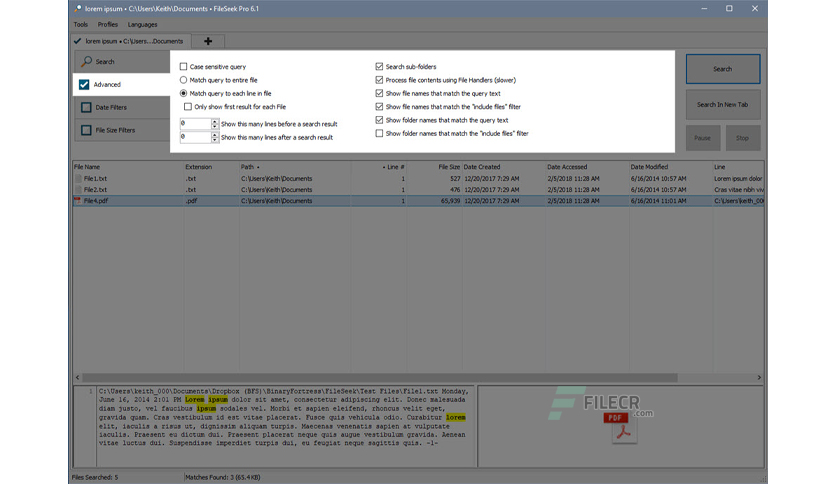This screenshot has width=836, height=484.
Task: Open the Tools menu
Action: [81, 25]
